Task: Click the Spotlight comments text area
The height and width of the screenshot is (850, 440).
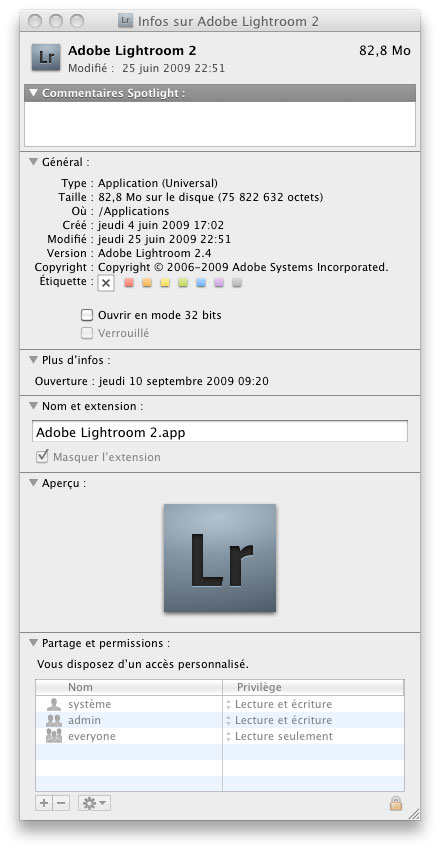Action: [220, 124]
